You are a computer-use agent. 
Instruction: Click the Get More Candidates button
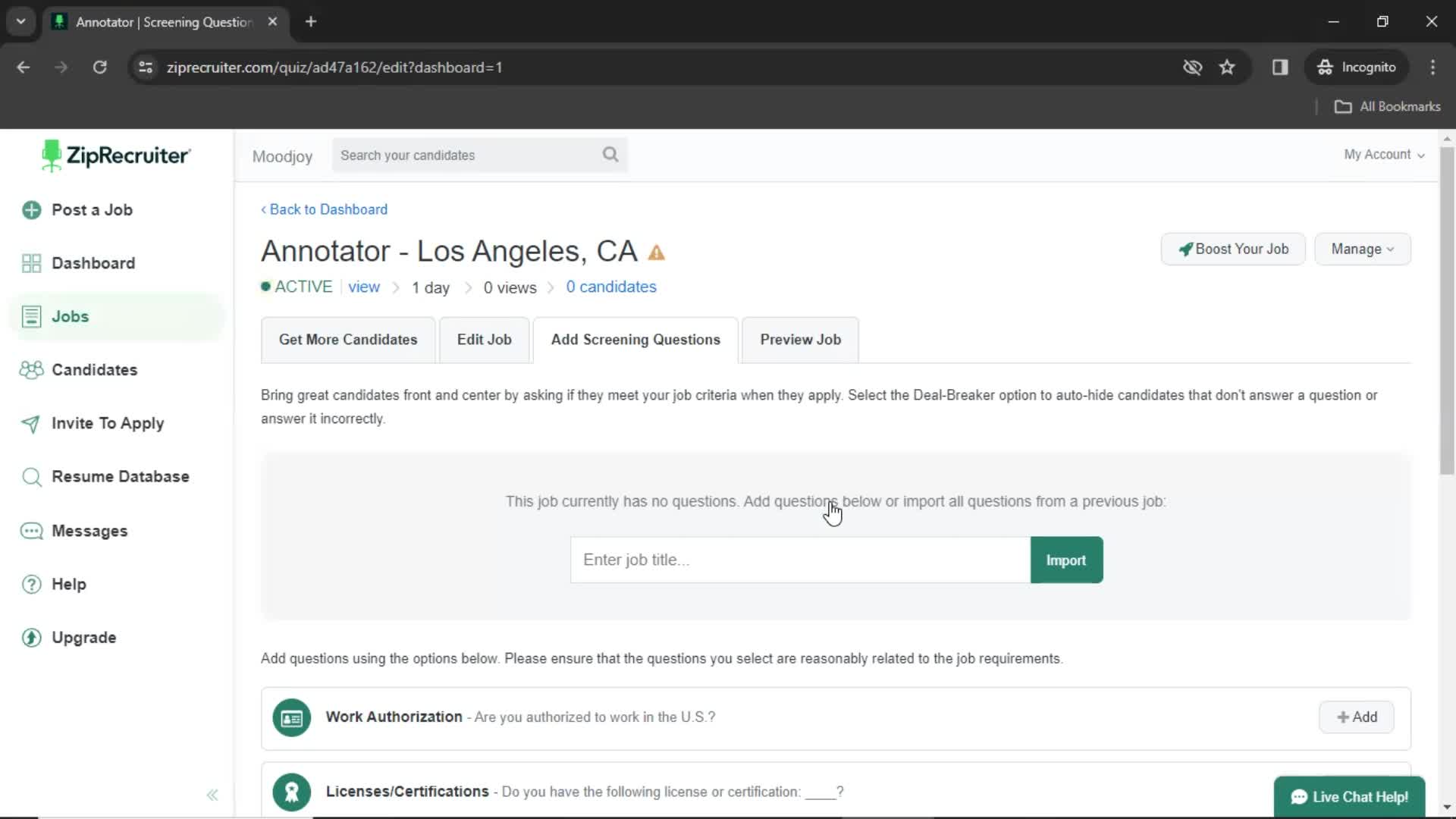pos(348,339)
